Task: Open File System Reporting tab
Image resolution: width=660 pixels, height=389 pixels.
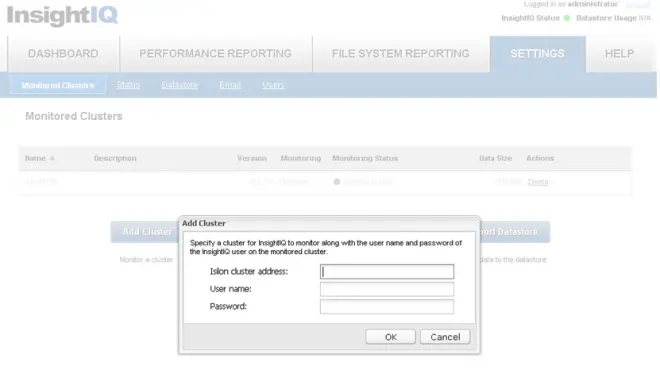Action: (400, 54)
